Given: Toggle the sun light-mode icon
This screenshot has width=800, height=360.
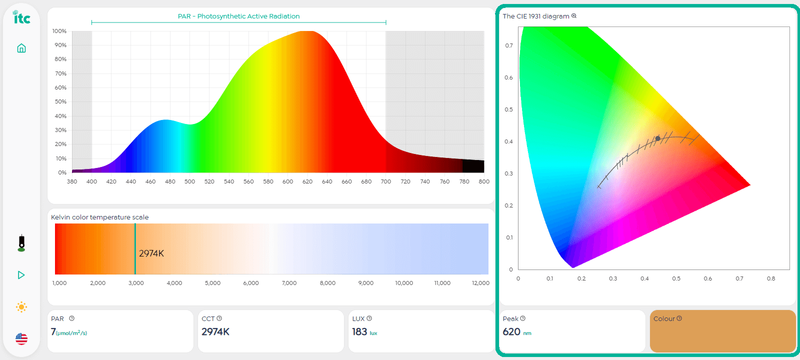Looking at the screenshot, I should click(21, 307).
